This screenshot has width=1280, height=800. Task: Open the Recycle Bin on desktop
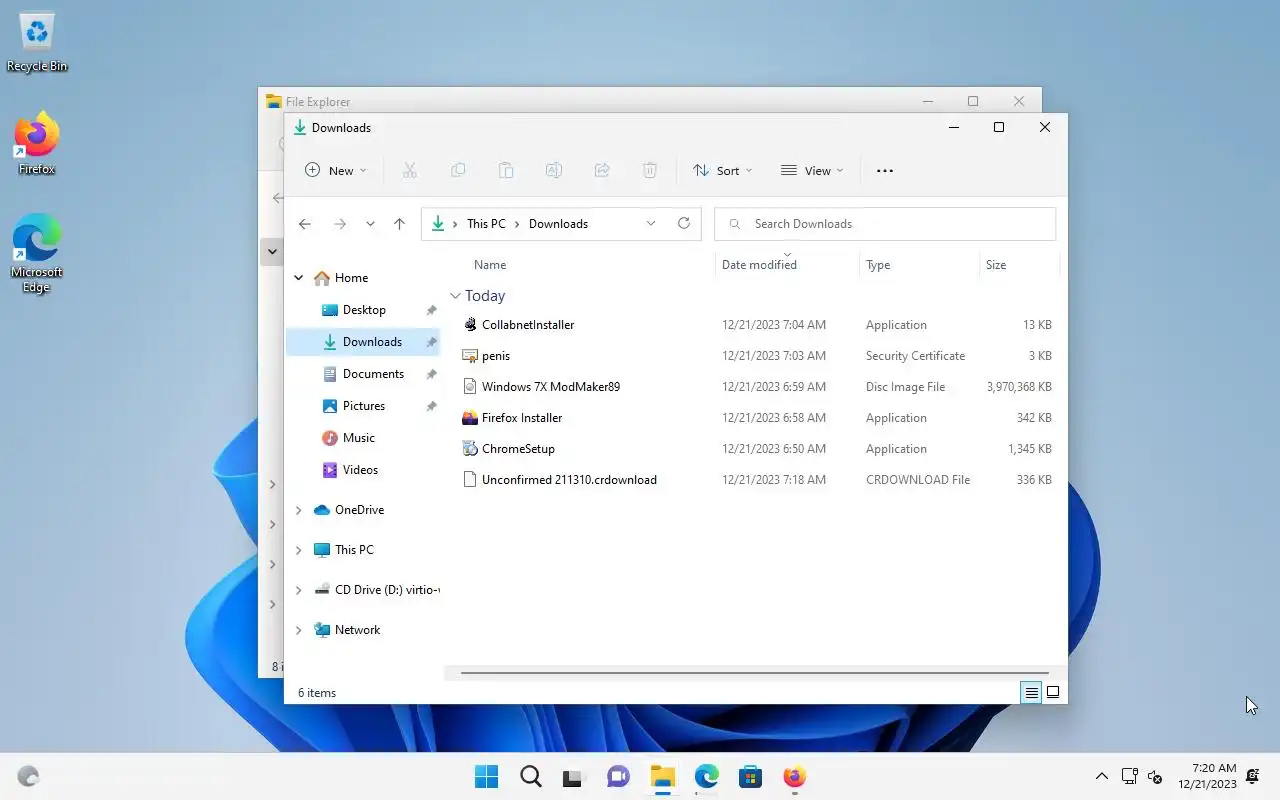click(x=37, y=42)
